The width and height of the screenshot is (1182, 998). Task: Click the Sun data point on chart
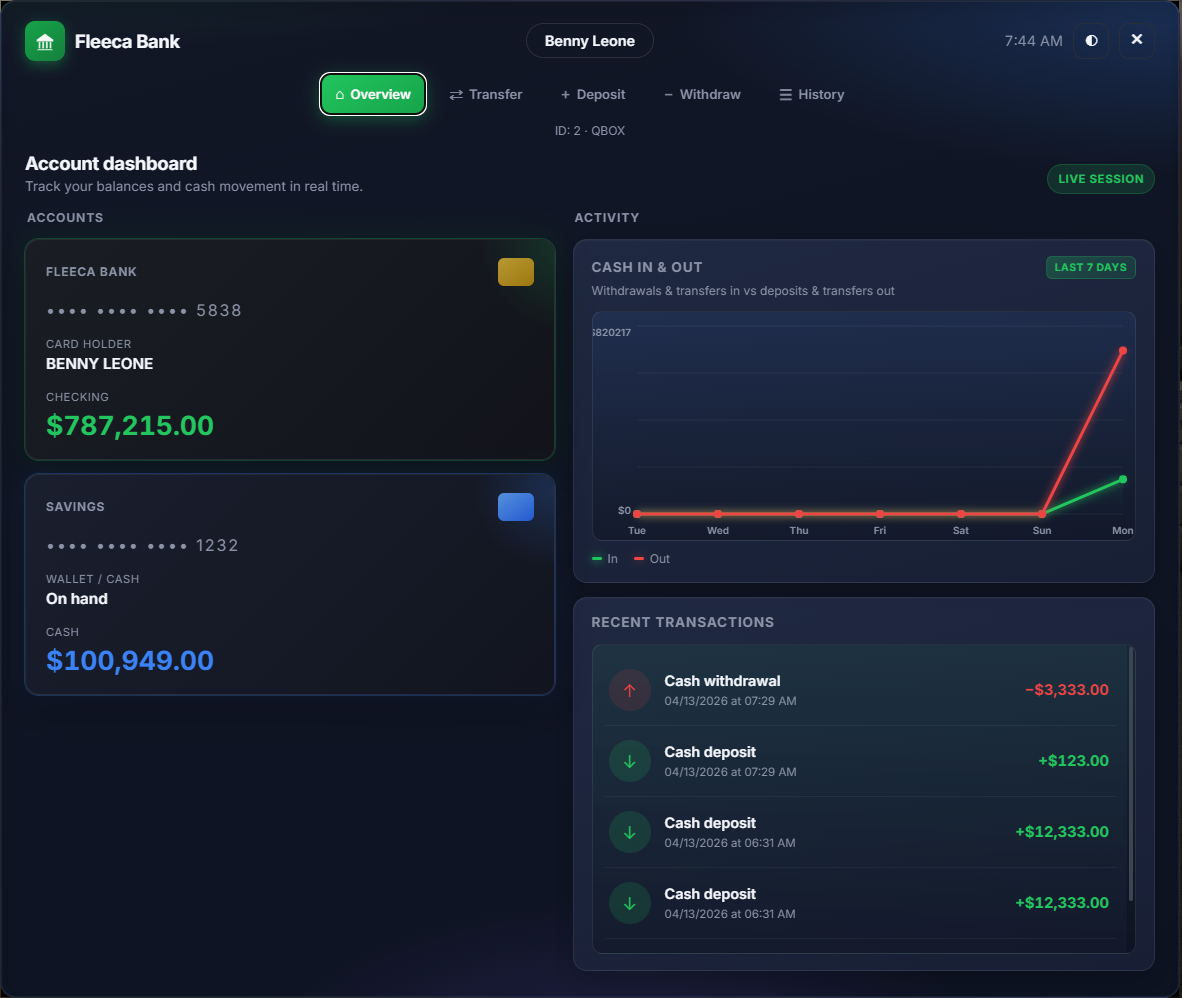1042,514
